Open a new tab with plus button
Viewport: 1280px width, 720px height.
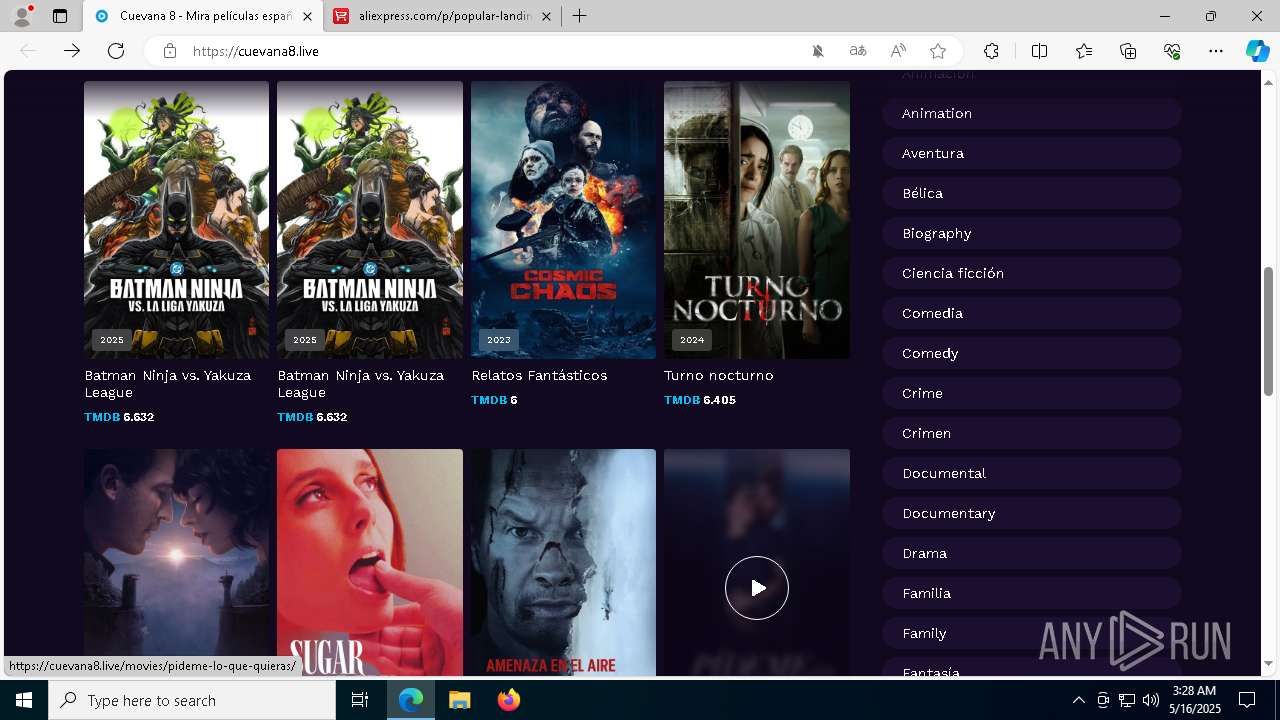(580, 16)
